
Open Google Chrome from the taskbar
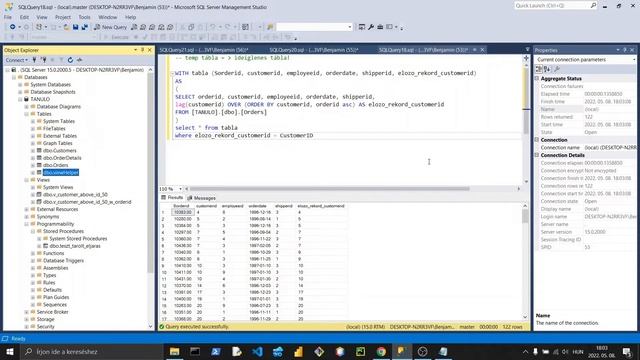381,351
